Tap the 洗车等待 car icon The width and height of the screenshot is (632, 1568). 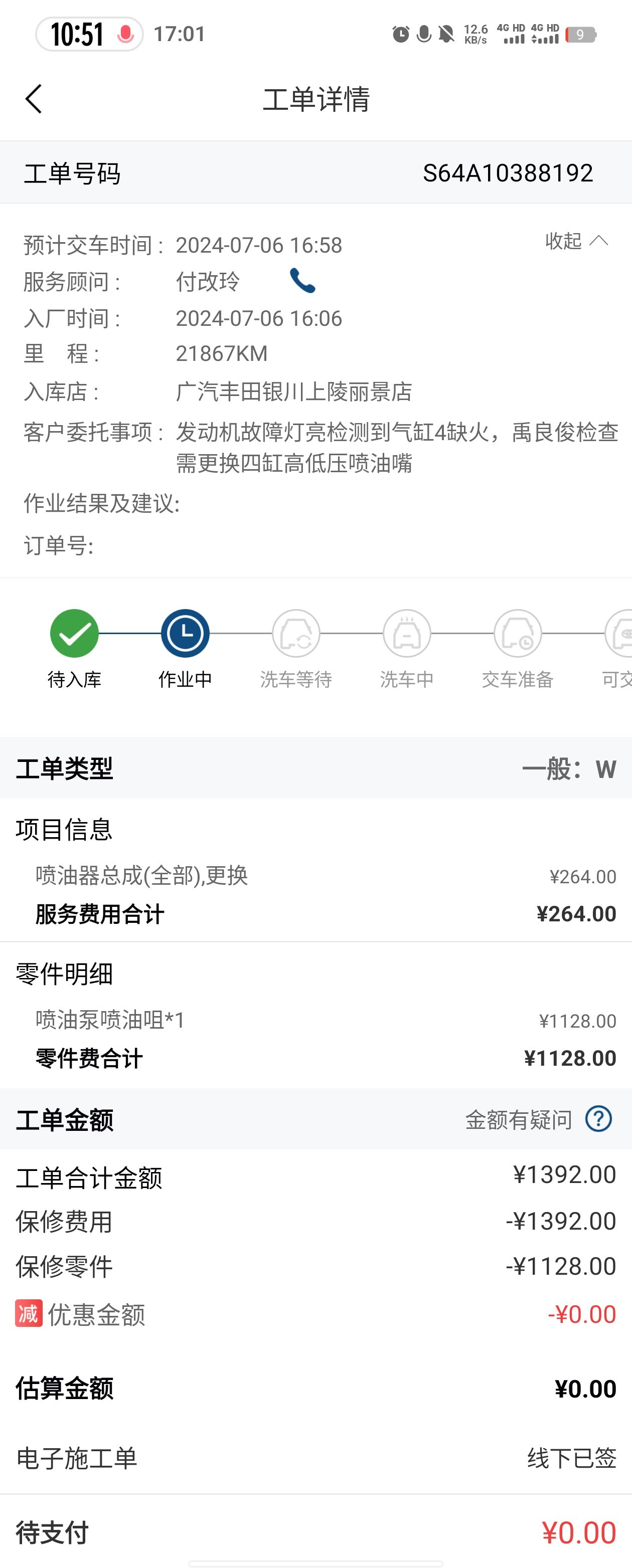pyautogui.click(x=296, y=633)
